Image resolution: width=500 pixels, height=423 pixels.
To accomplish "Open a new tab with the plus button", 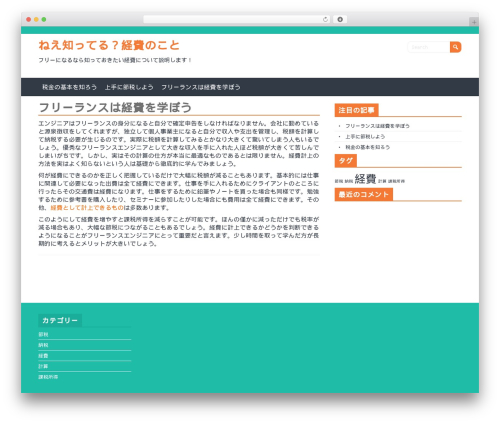I will [474, 22].
